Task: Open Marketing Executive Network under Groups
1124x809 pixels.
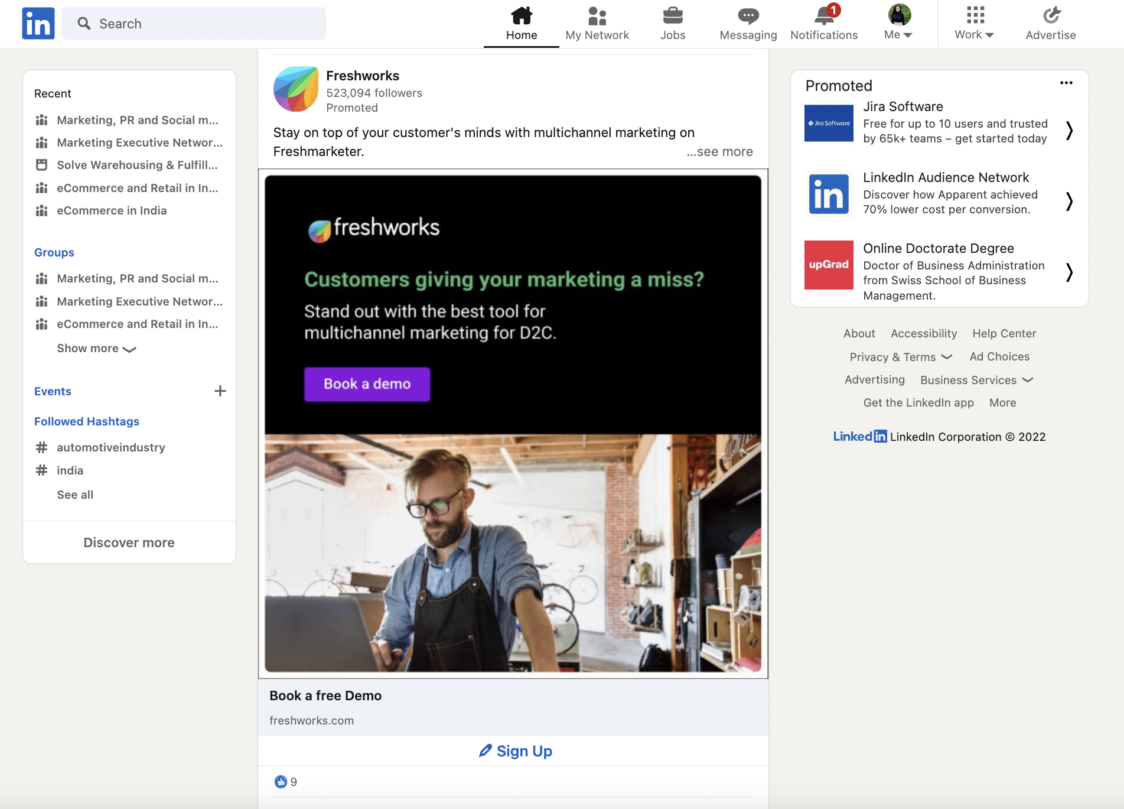Action: [140, 302]
